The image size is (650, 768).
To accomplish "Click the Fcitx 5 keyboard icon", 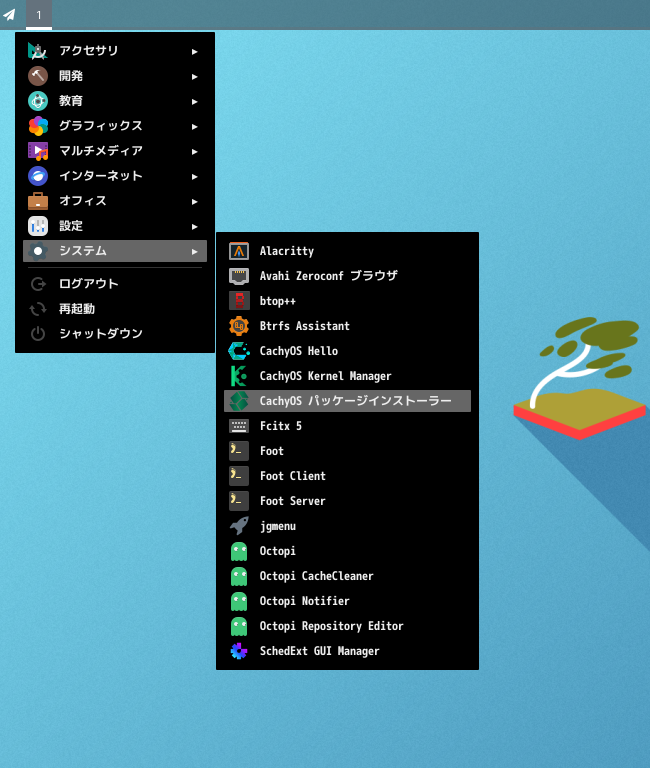I will click(x=239, y=426).
